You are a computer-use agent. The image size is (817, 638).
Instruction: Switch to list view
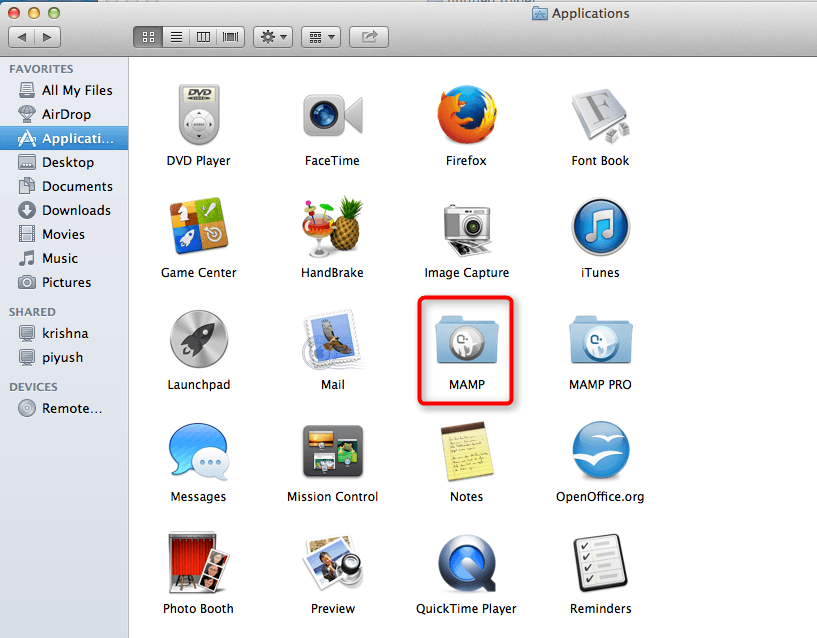coord(176,37)
